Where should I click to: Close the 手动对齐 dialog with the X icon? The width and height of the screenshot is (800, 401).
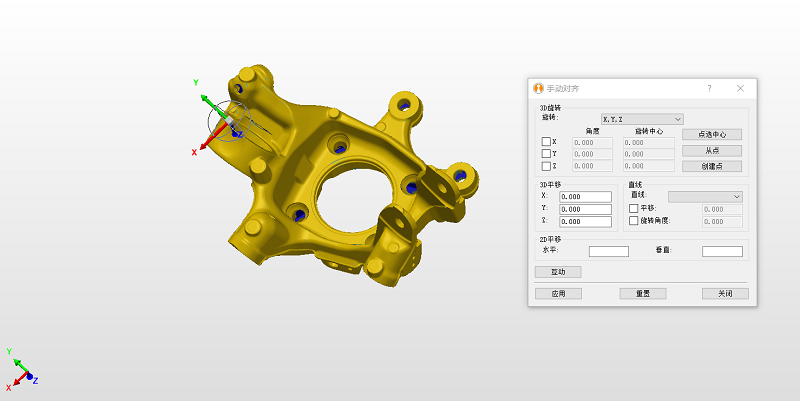point(740,88)
